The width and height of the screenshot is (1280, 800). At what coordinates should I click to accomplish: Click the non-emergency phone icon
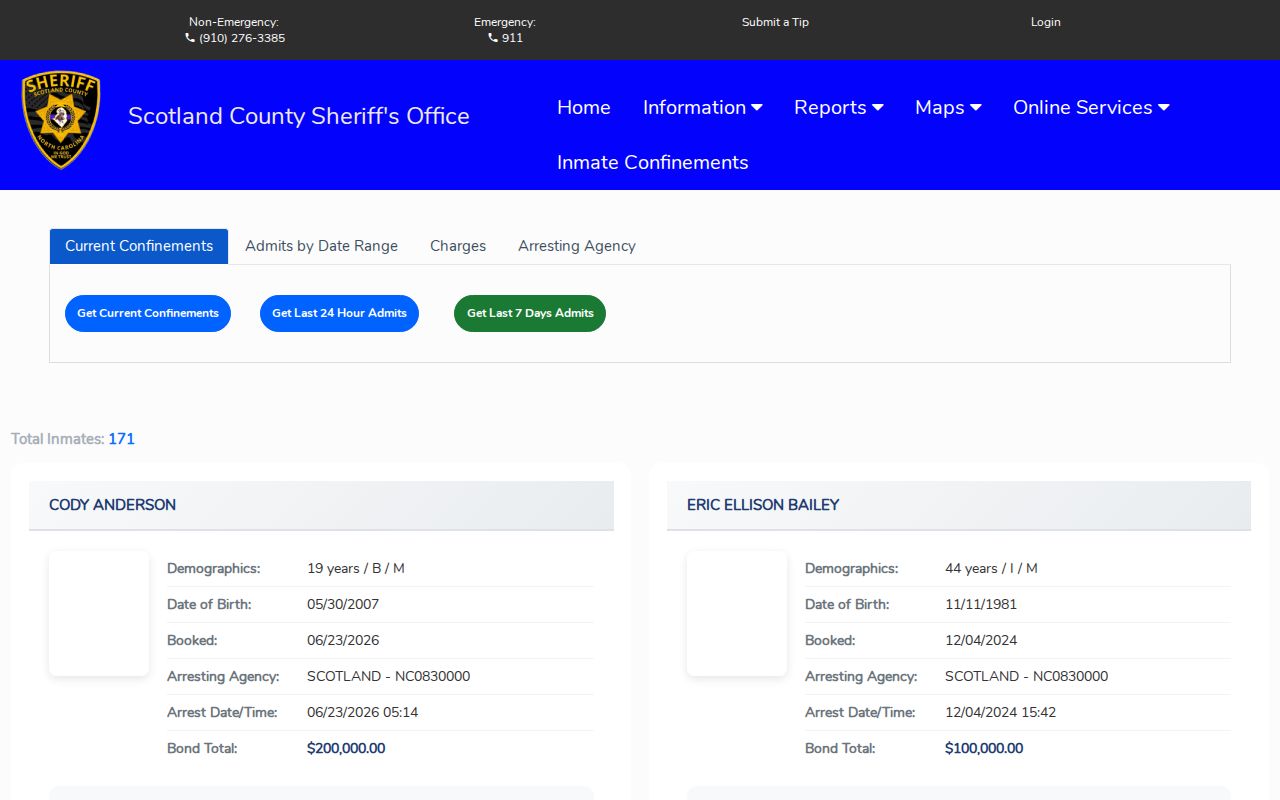190,38
